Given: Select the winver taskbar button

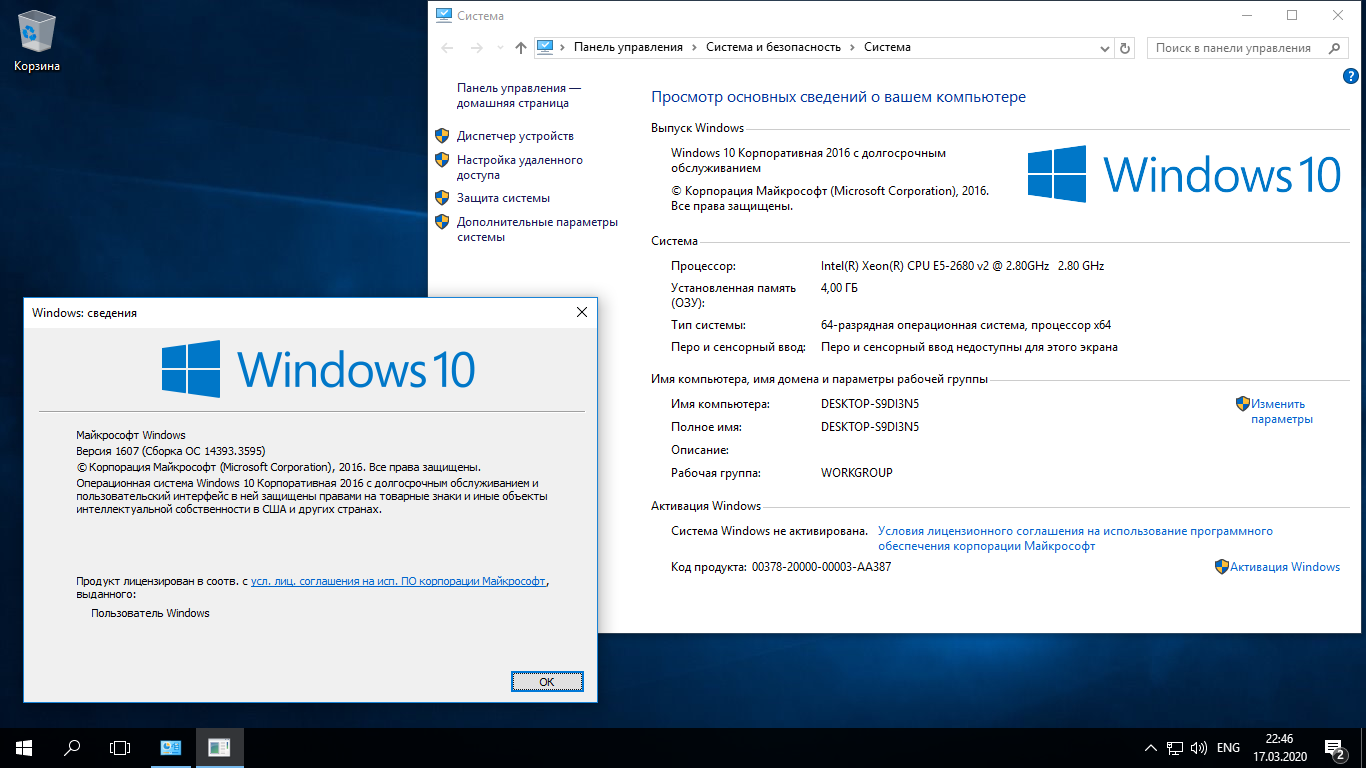Looking at the screenshot, I should tap(219, 747).
